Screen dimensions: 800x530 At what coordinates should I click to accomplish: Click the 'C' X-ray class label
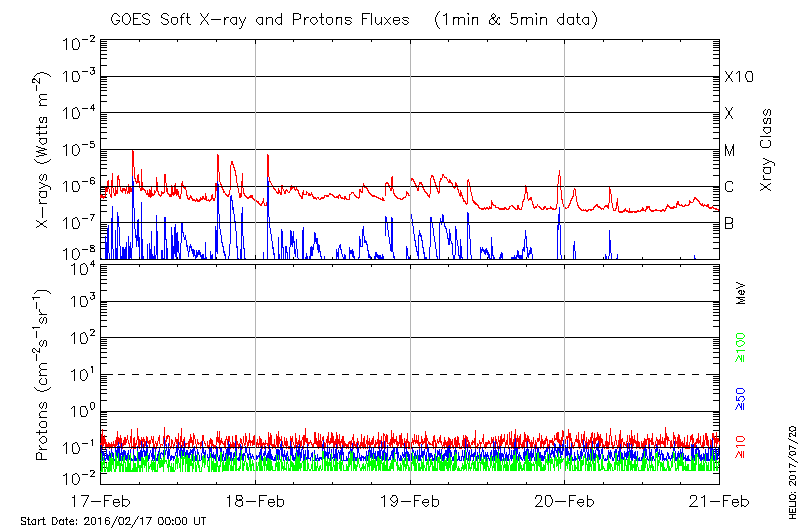point(729,187)
